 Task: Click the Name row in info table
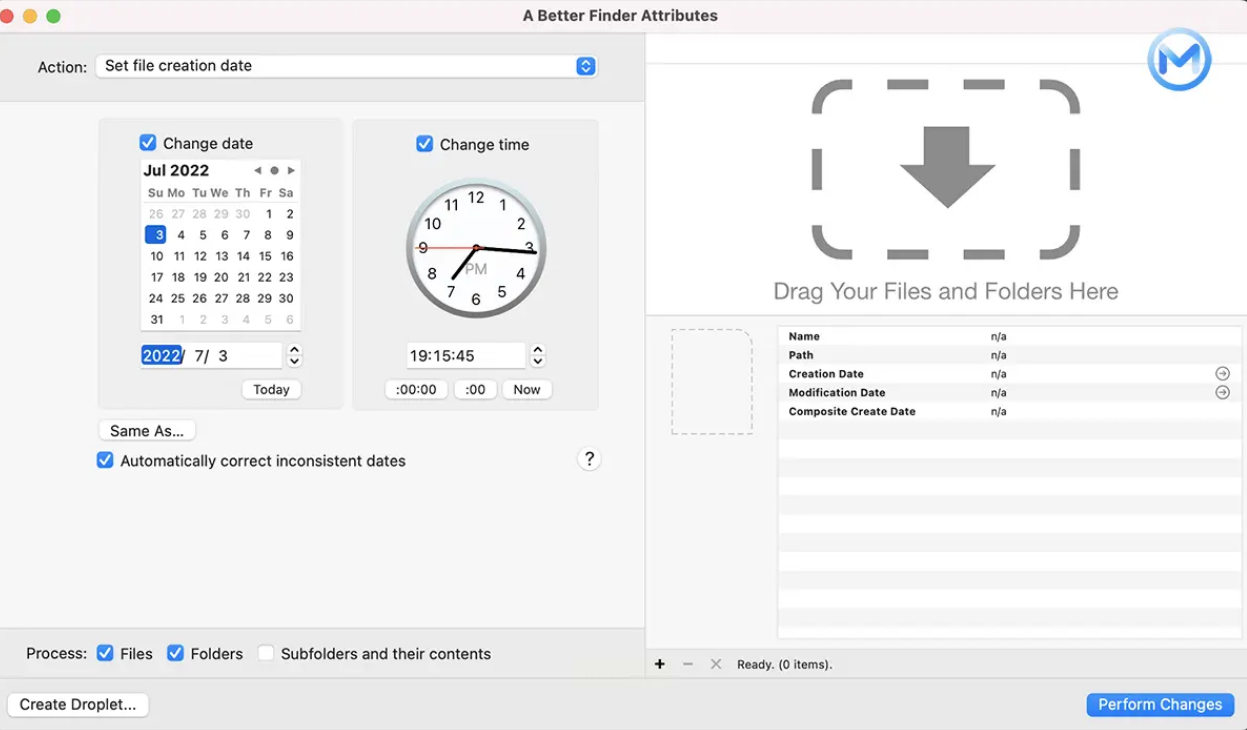[x=1010, y=336]
